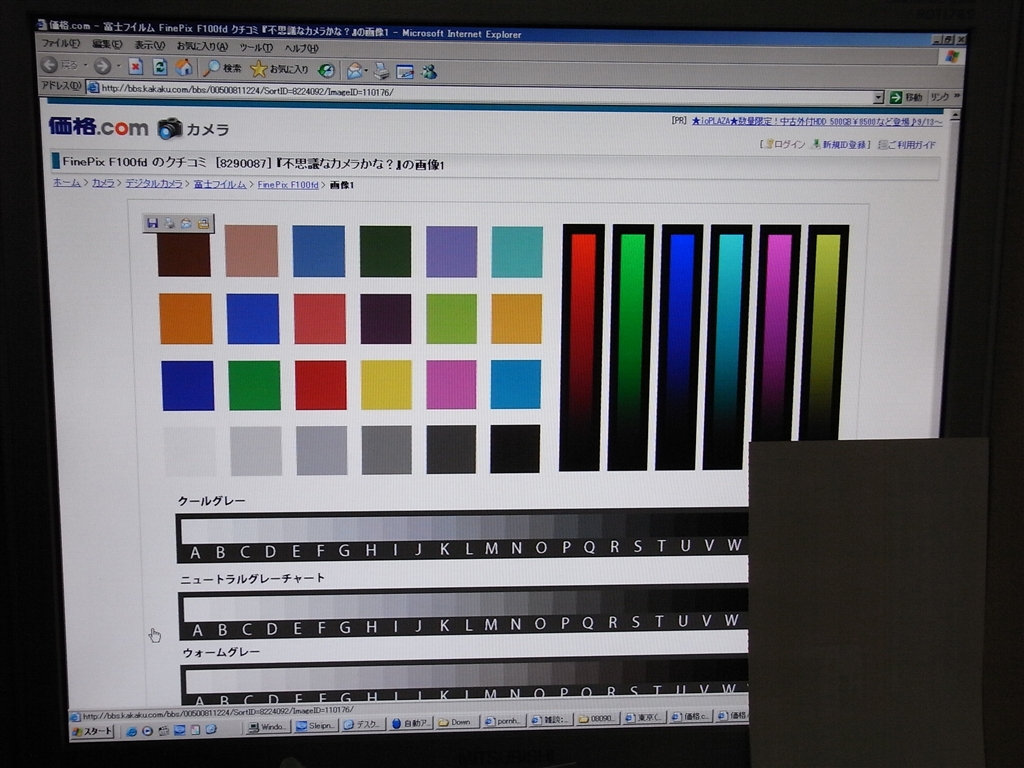Open back button history dropdown arrow

[x=85, y=65]
